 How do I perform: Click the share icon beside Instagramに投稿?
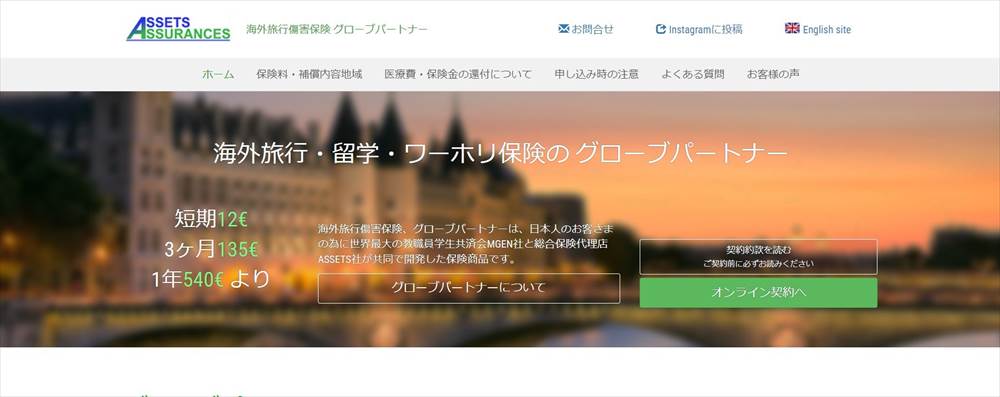coord(661,29)
